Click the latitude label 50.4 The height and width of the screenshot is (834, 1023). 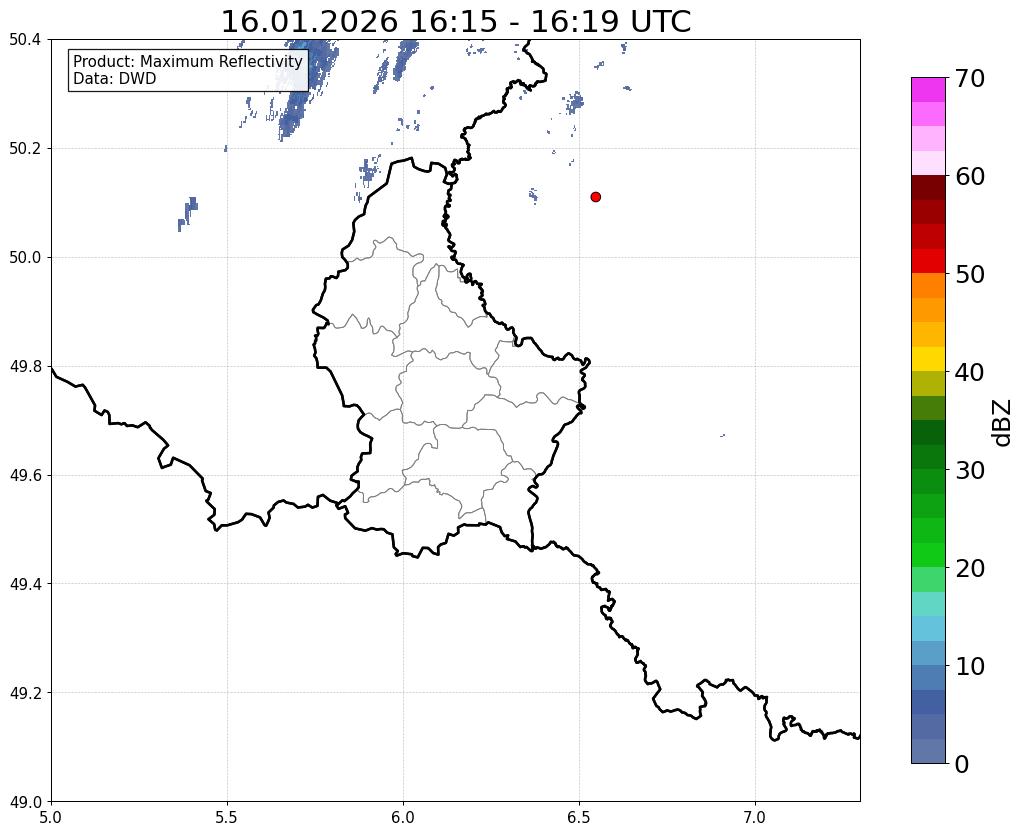[25, 40]
